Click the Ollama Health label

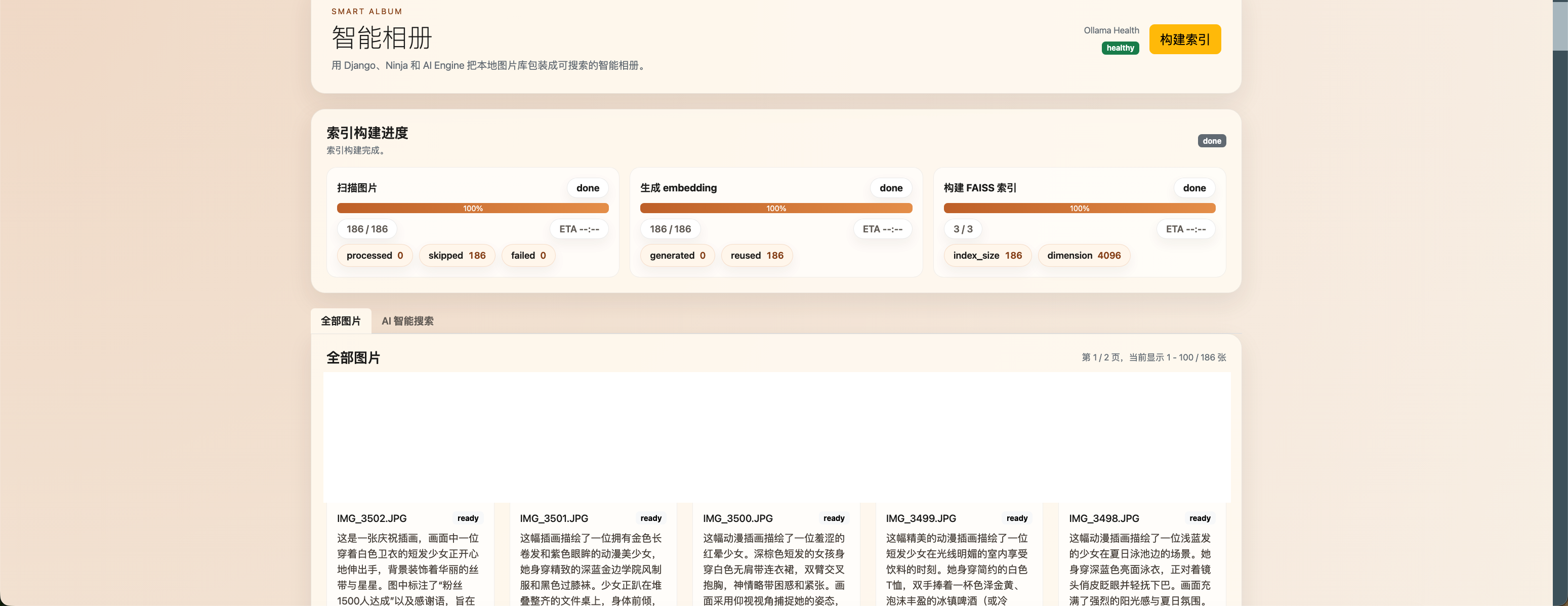click(1111, 30)
